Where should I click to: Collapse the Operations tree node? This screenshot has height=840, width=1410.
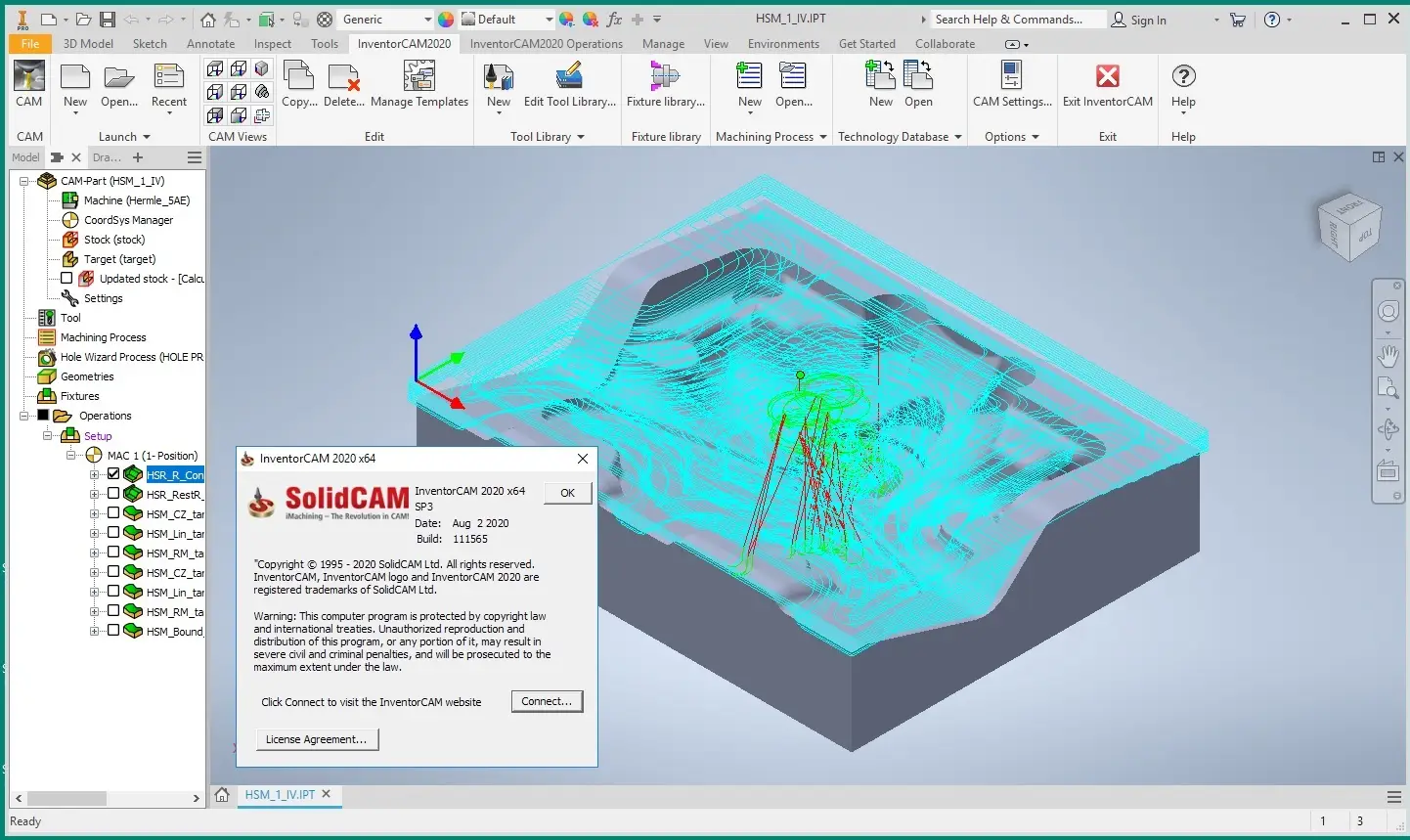pyautogui.click(x=23, y=416)
